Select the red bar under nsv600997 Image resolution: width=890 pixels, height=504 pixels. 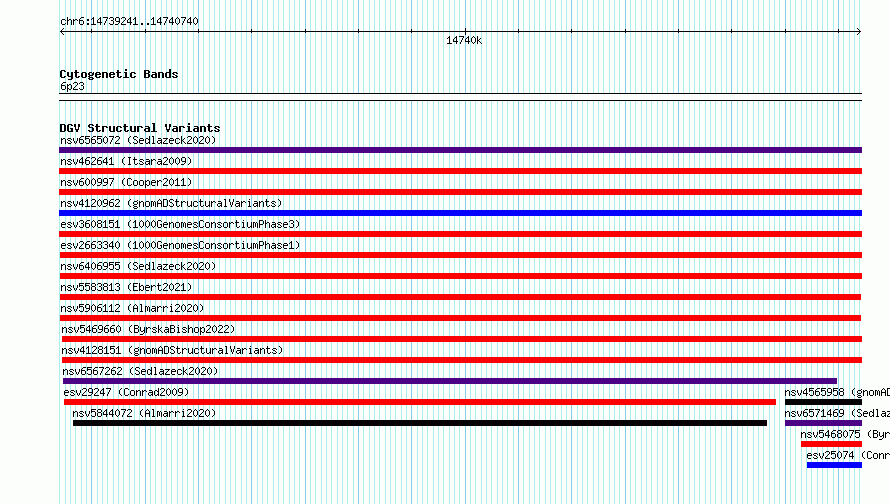click(460, 192)
